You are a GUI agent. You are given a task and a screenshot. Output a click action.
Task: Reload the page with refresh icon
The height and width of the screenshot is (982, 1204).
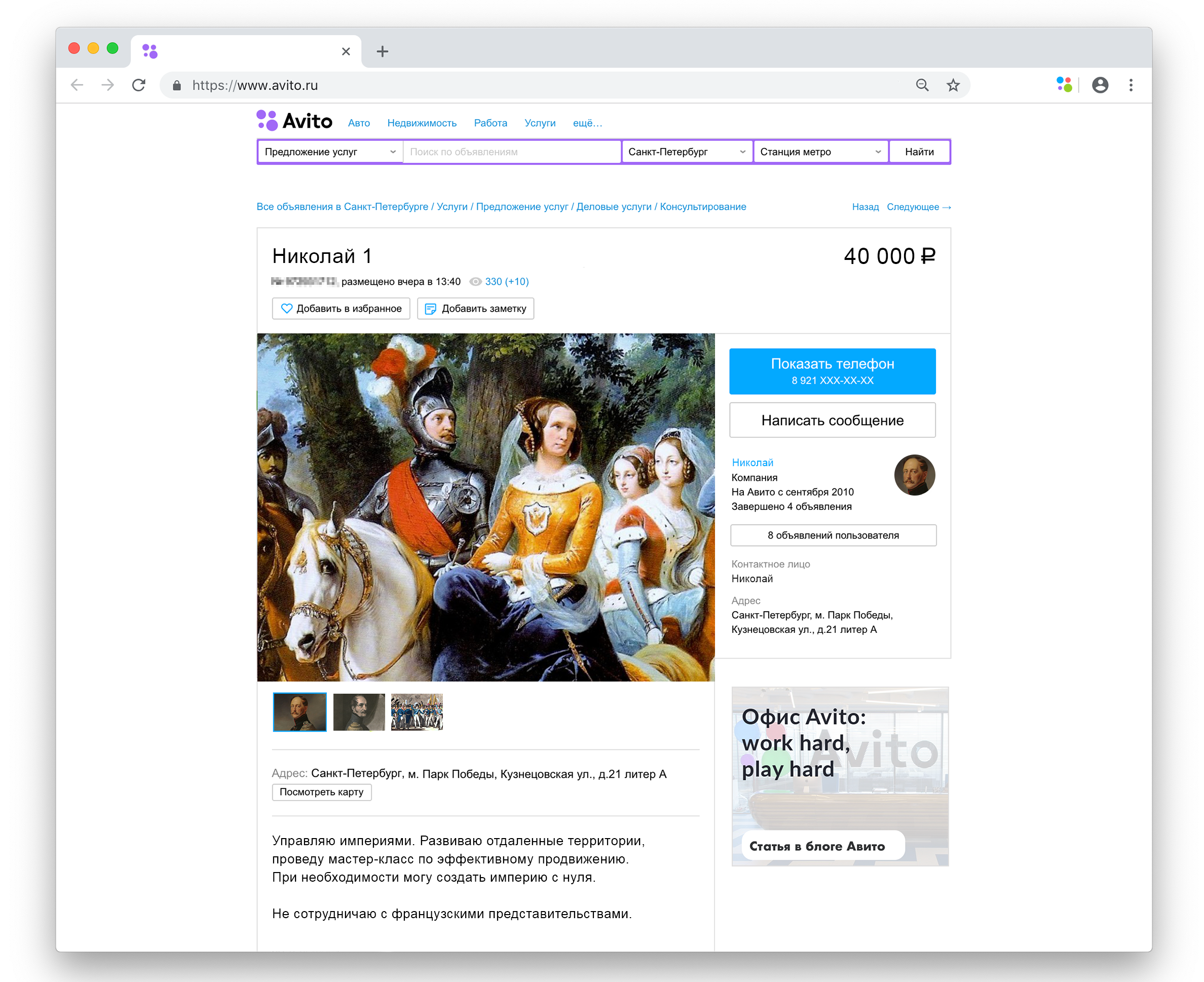point(139,86)
